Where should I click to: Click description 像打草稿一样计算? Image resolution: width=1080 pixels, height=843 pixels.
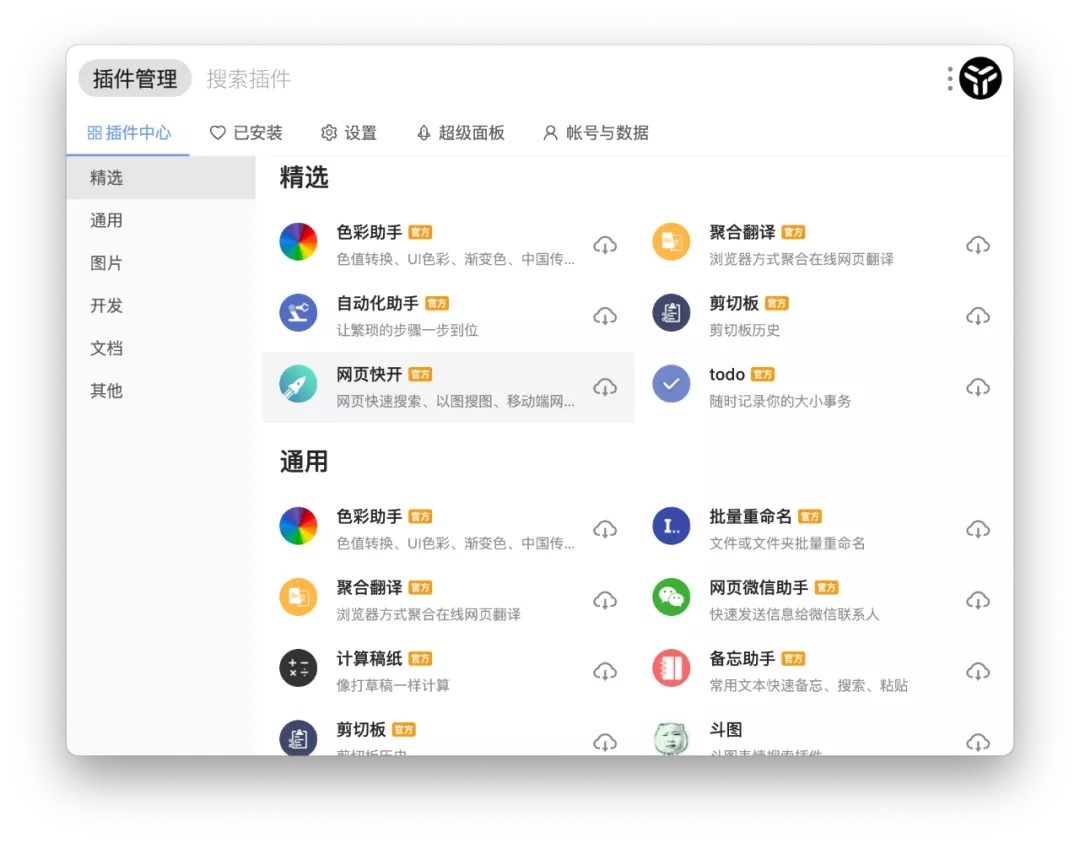(393, 685)
